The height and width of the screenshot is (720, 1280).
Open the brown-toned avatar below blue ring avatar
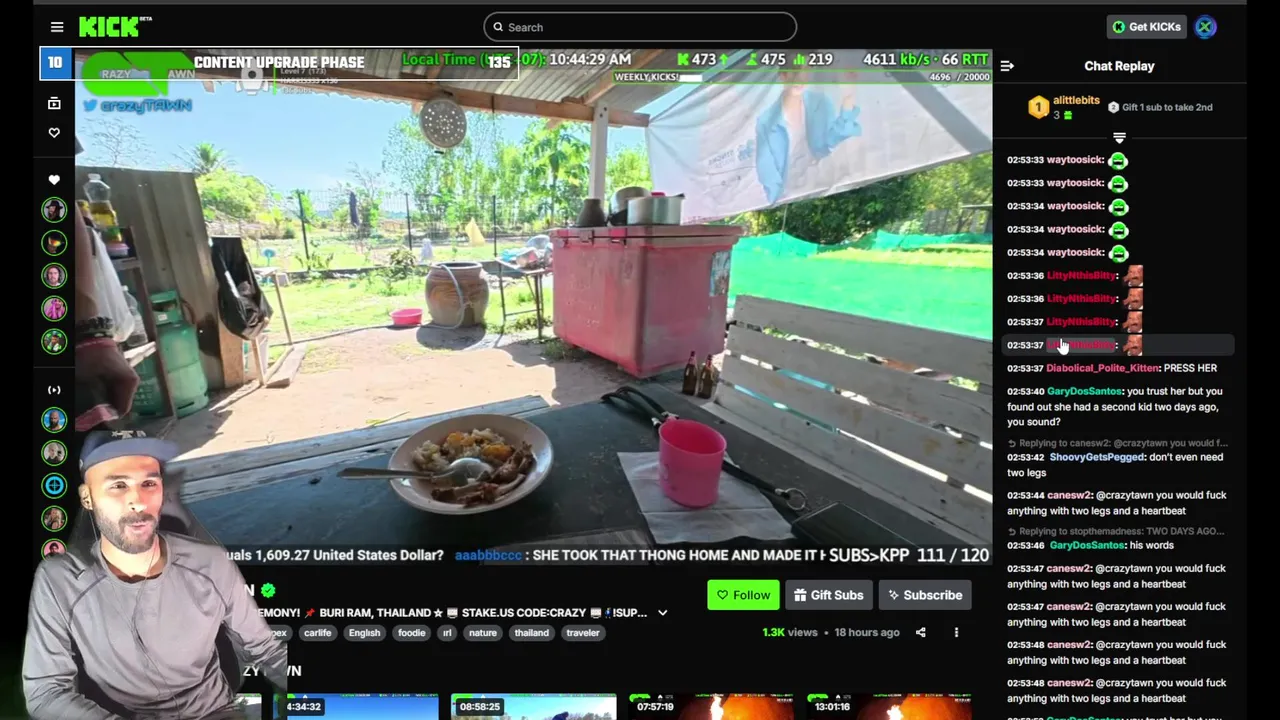tap(54, 519)
